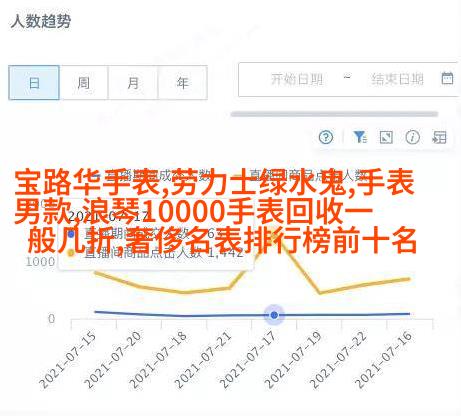Click the blue data point on 2021-07-17

[x=274, y=315]
